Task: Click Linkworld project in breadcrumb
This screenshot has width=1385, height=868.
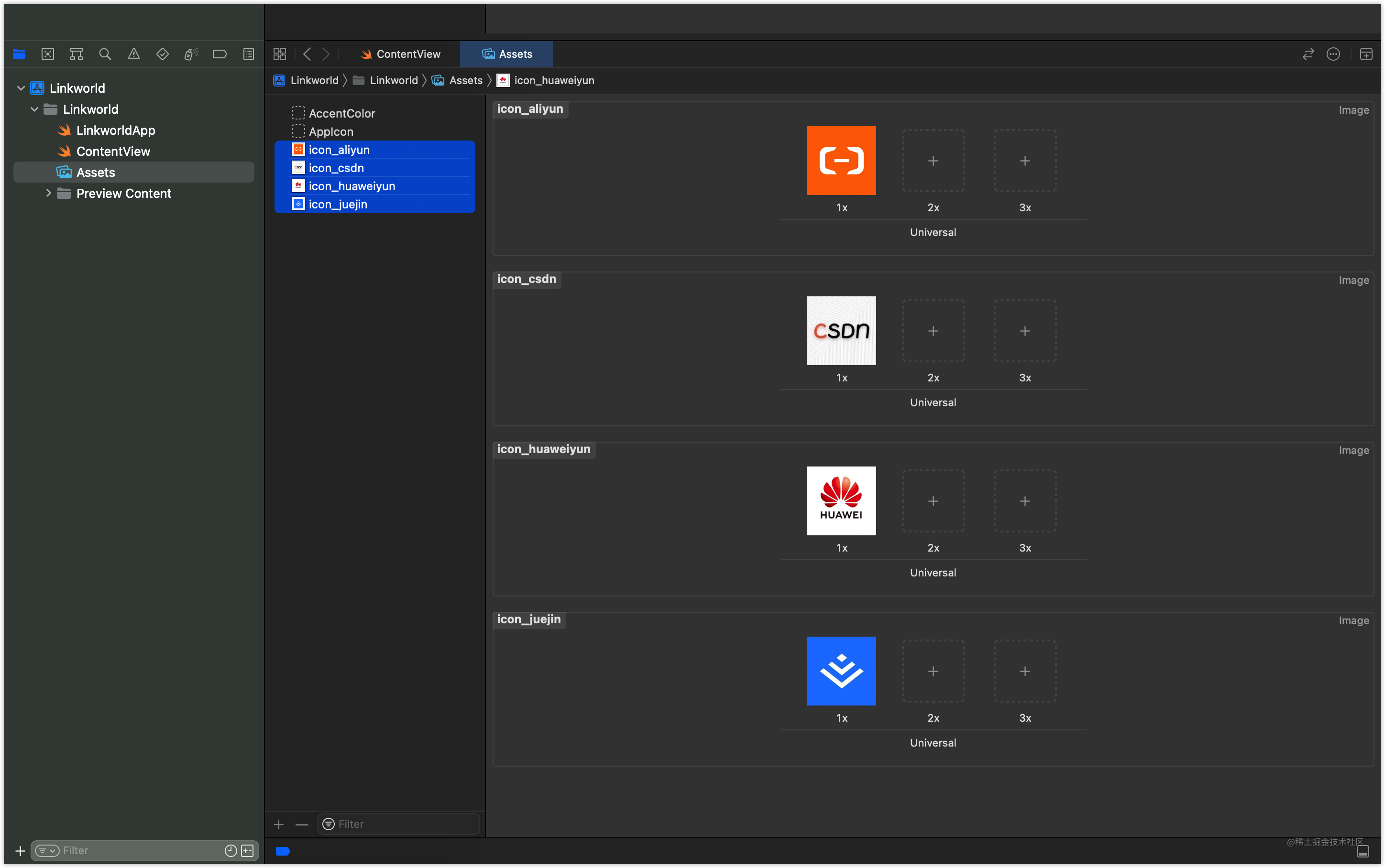Action: tap(306, 80)
